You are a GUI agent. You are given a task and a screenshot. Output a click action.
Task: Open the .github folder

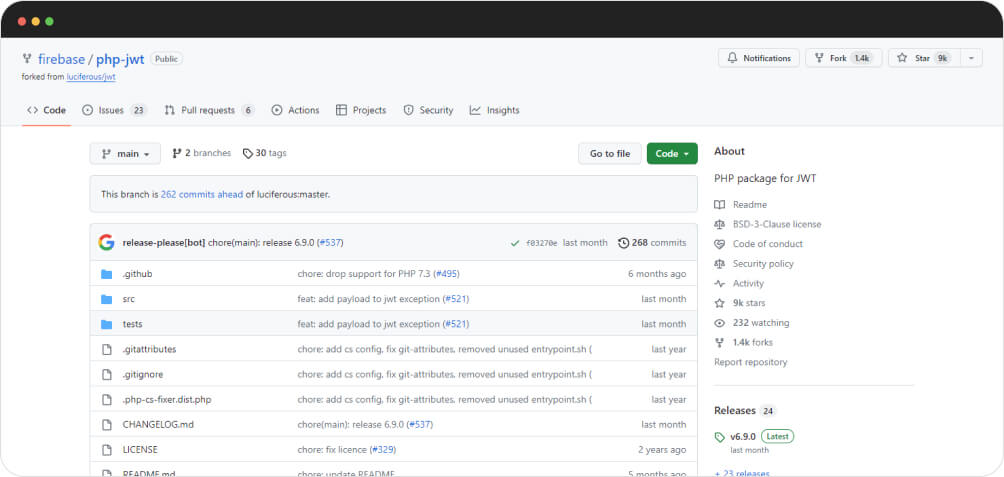coord(137,274)
